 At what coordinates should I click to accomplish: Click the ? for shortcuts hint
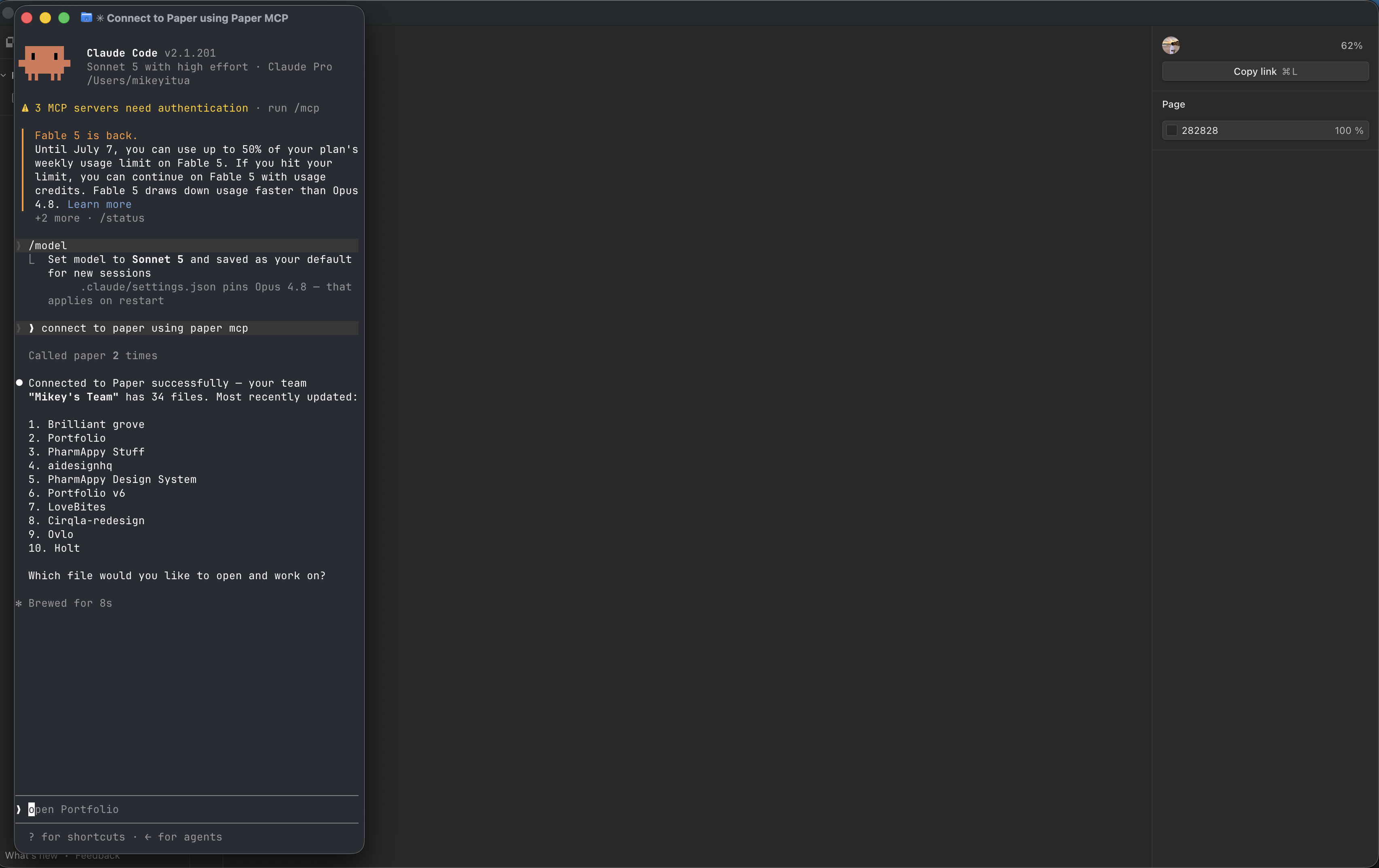tap(77, 836)
